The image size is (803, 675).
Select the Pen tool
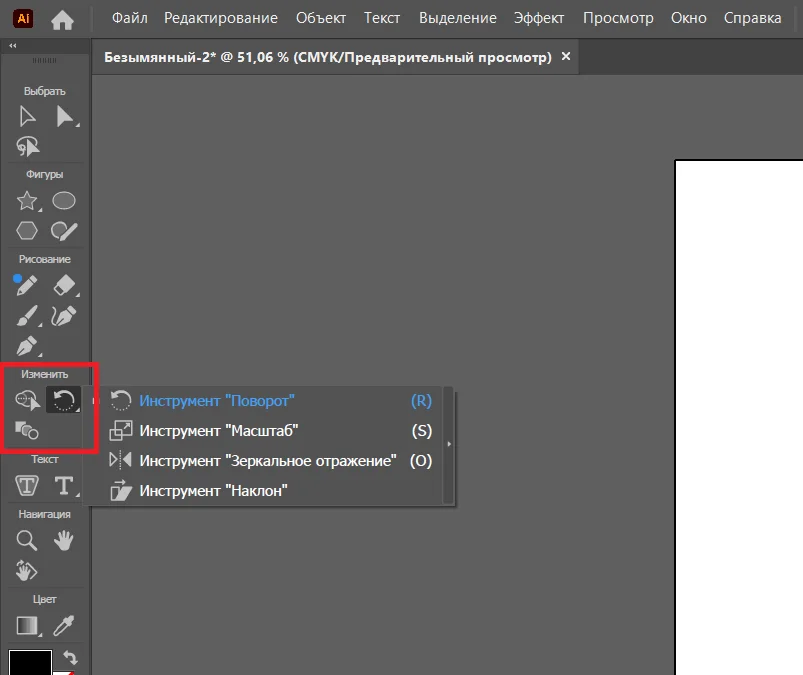[27, 346]
